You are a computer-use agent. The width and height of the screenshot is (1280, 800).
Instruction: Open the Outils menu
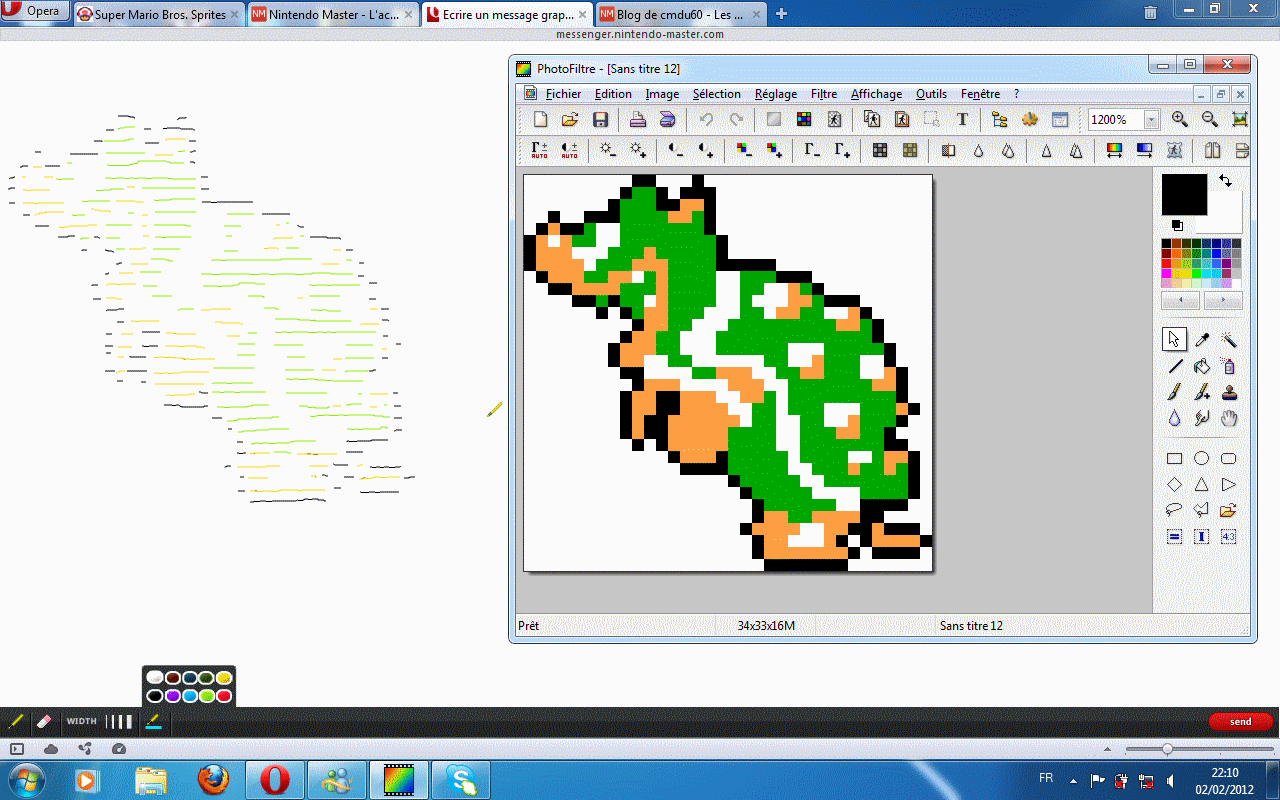click(x=931, y=94)
